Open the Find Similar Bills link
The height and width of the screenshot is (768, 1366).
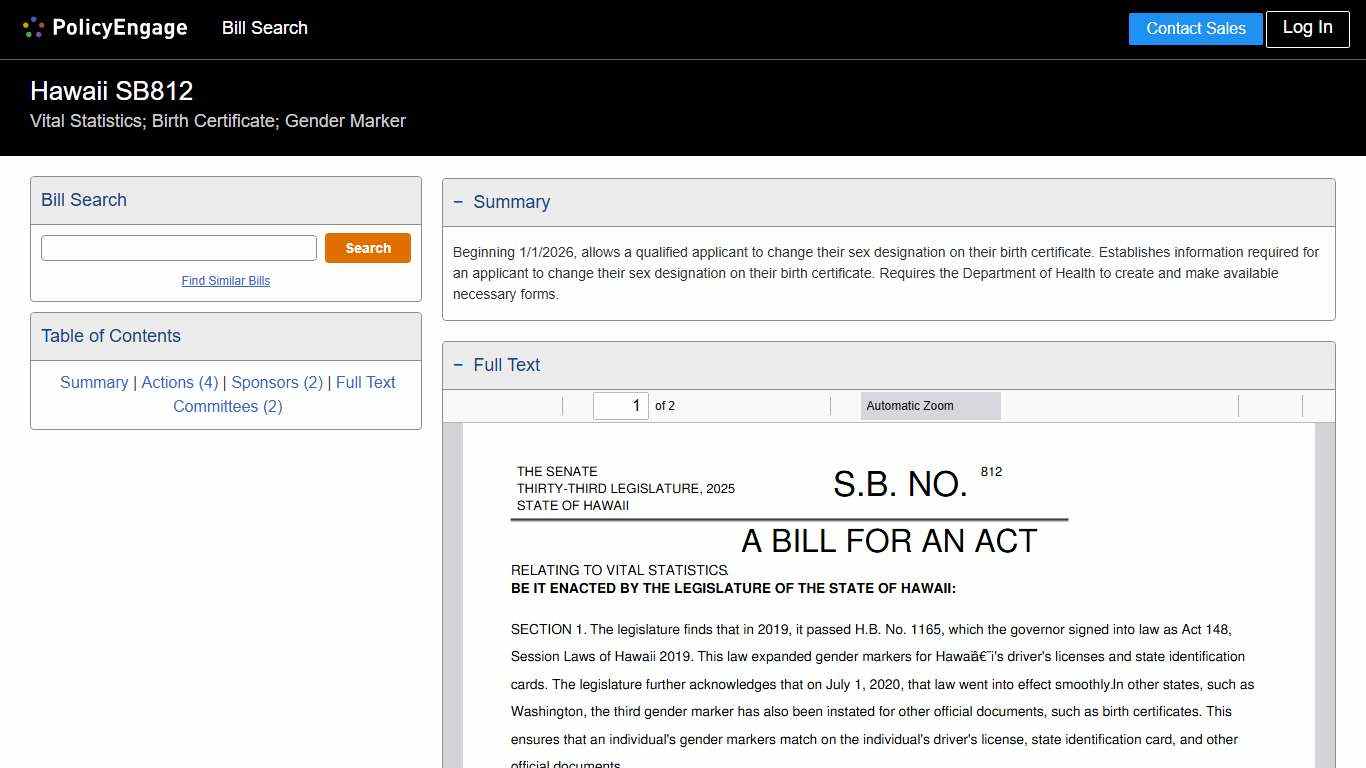point(225,281)
